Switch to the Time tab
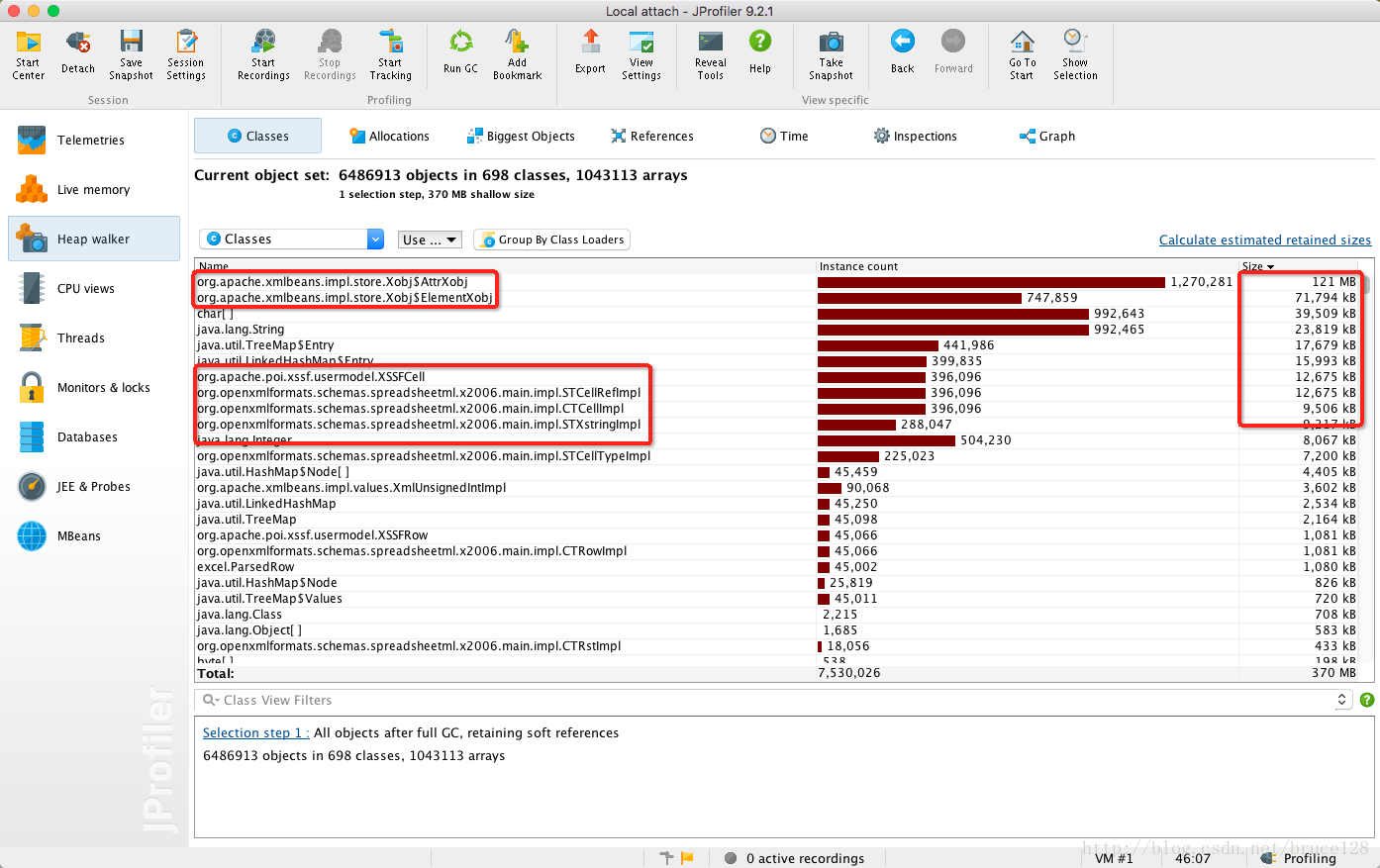1380x868 pixels. tap(784, 137)
